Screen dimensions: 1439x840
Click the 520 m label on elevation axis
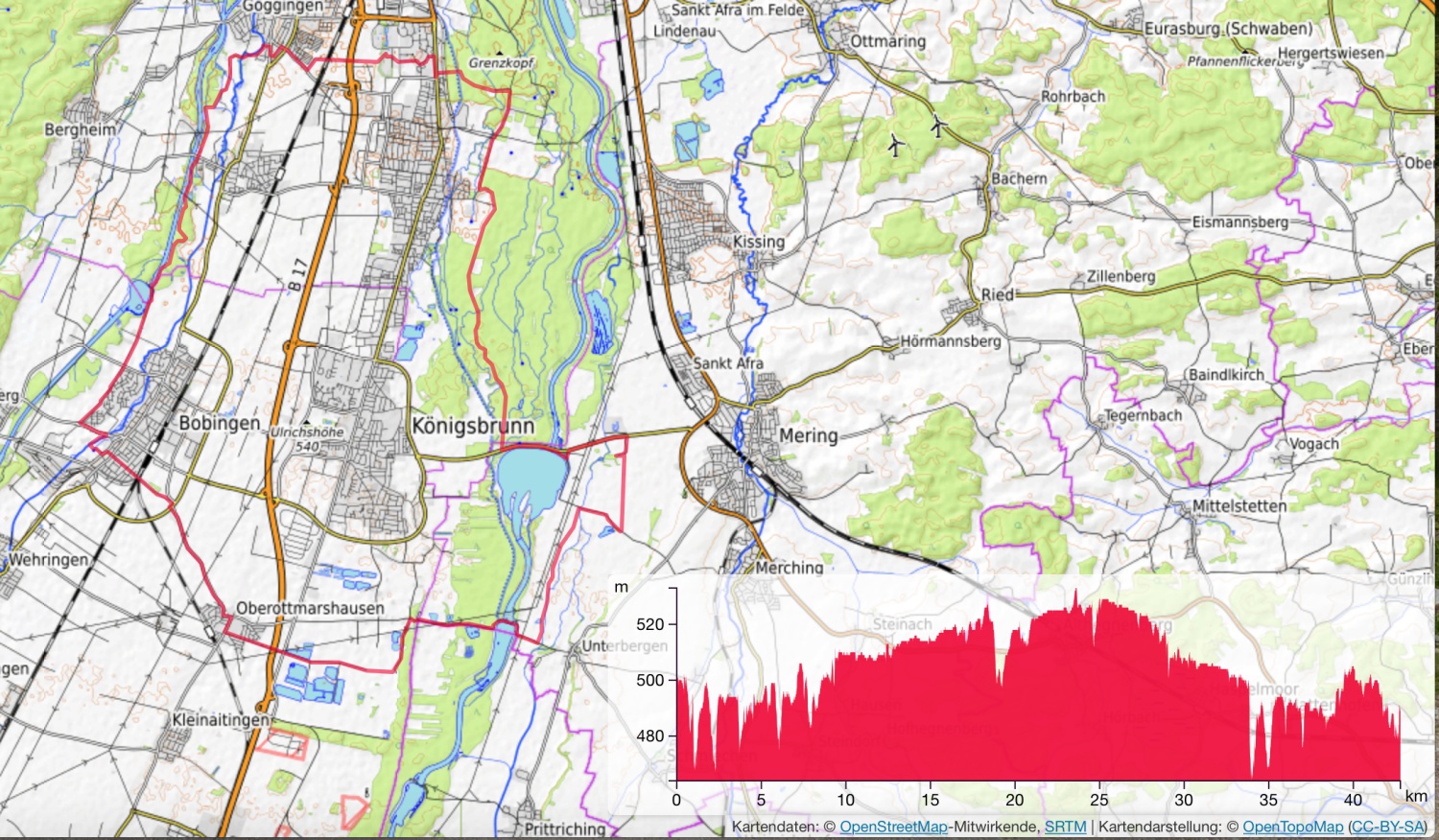[x=649, y=624]
